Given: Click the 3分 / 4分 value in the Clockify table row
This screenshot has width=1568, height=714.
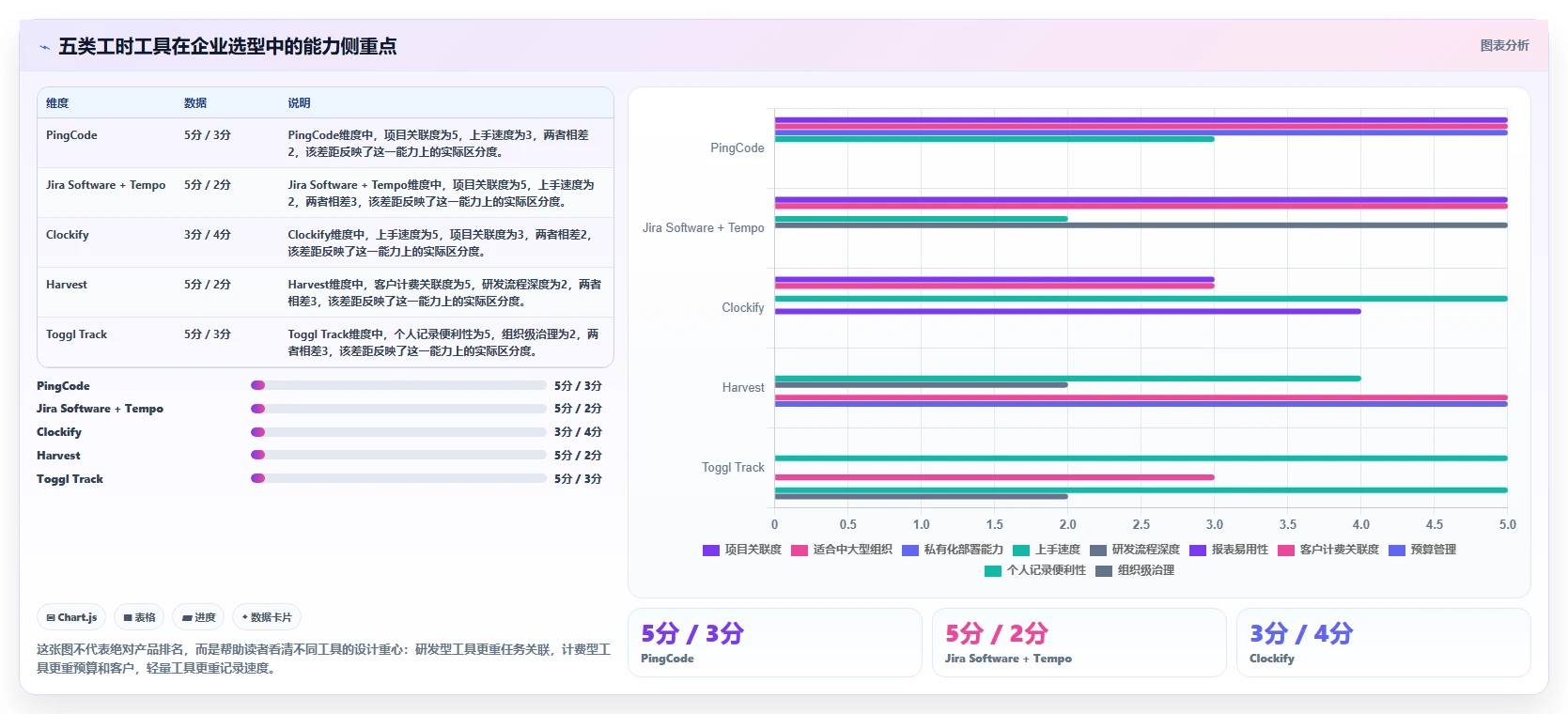Looking at the screenshot, I should [x=208, y=235].
